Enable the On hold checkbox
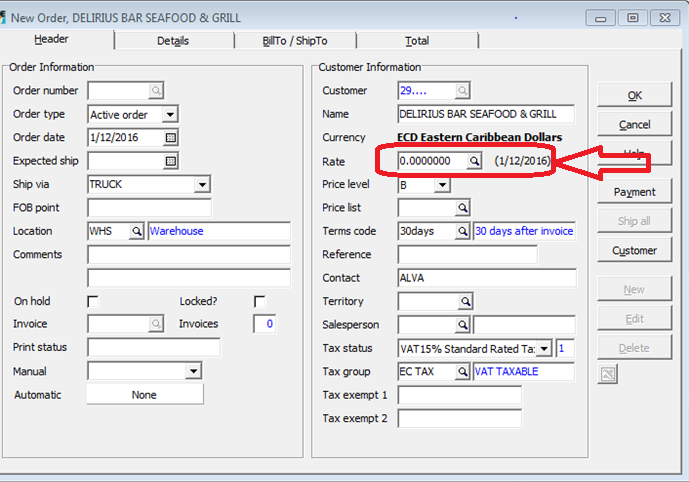This screenshot has height=482, width=689. tap(94, 301)
